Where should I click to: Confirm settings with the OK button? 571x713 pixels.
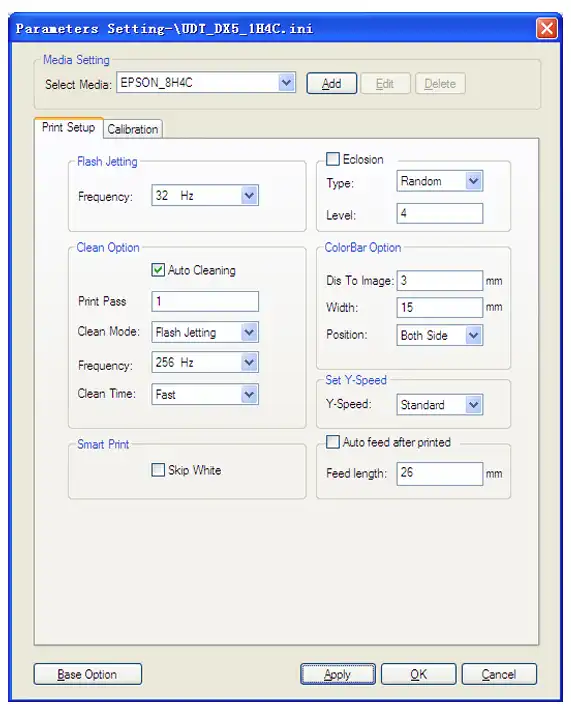[418, 674]
